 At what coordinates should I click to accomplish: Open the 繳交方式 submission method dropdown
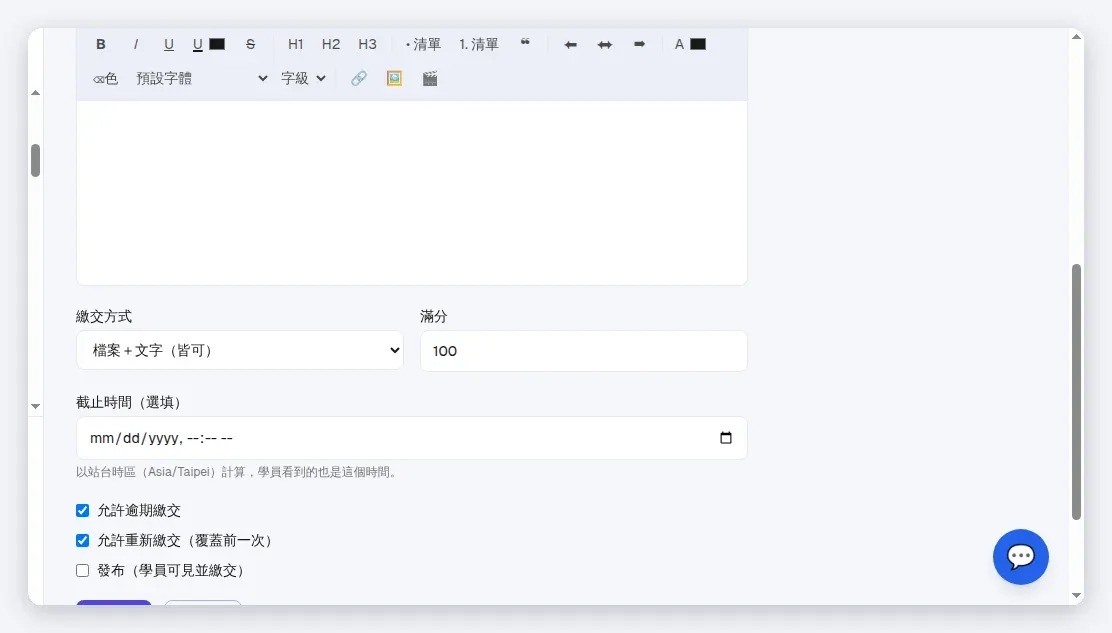pos(240,350)
